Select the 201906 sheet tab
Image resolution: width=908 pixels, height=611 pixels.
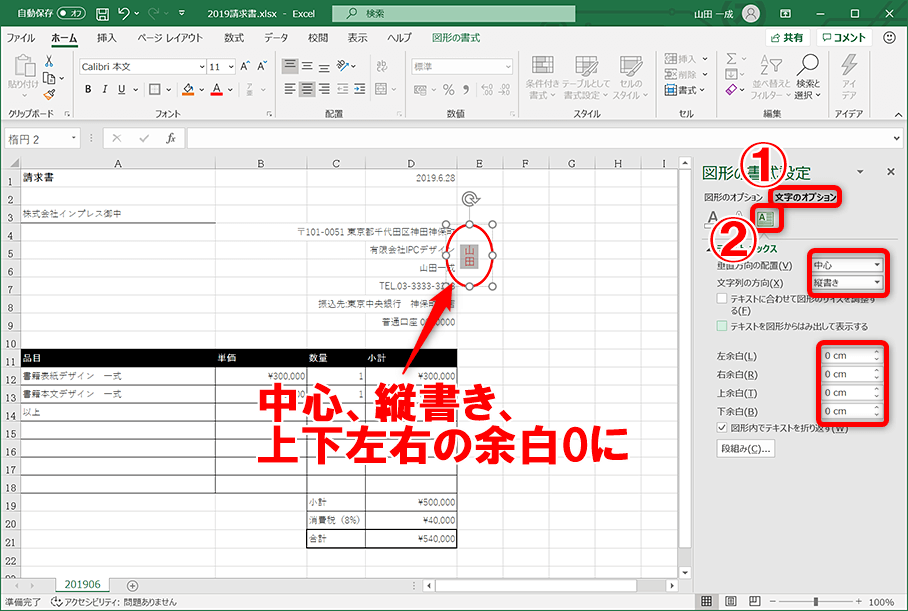(82, 584)
